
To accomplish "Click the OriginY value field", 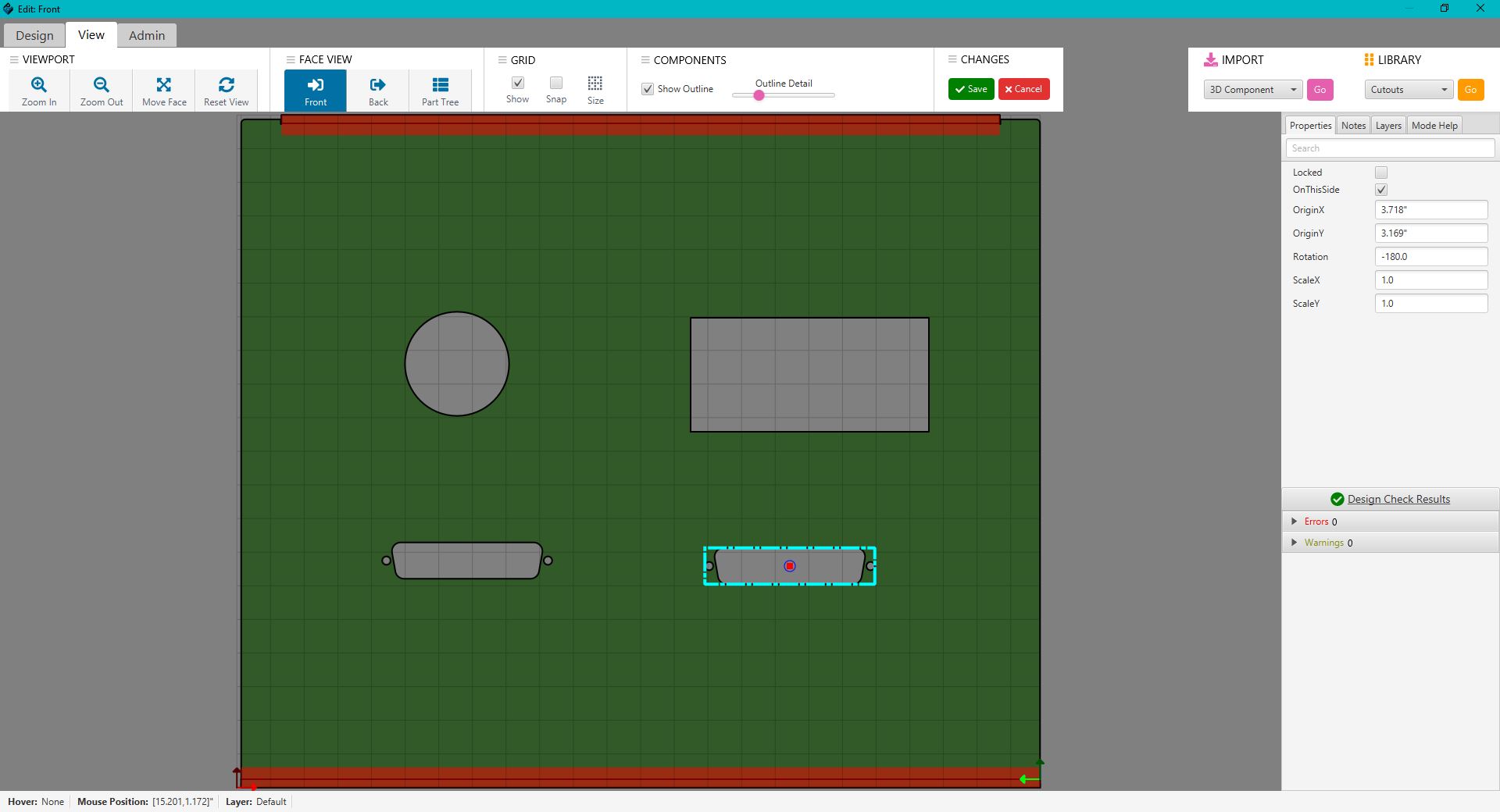I will [1431, 233].
